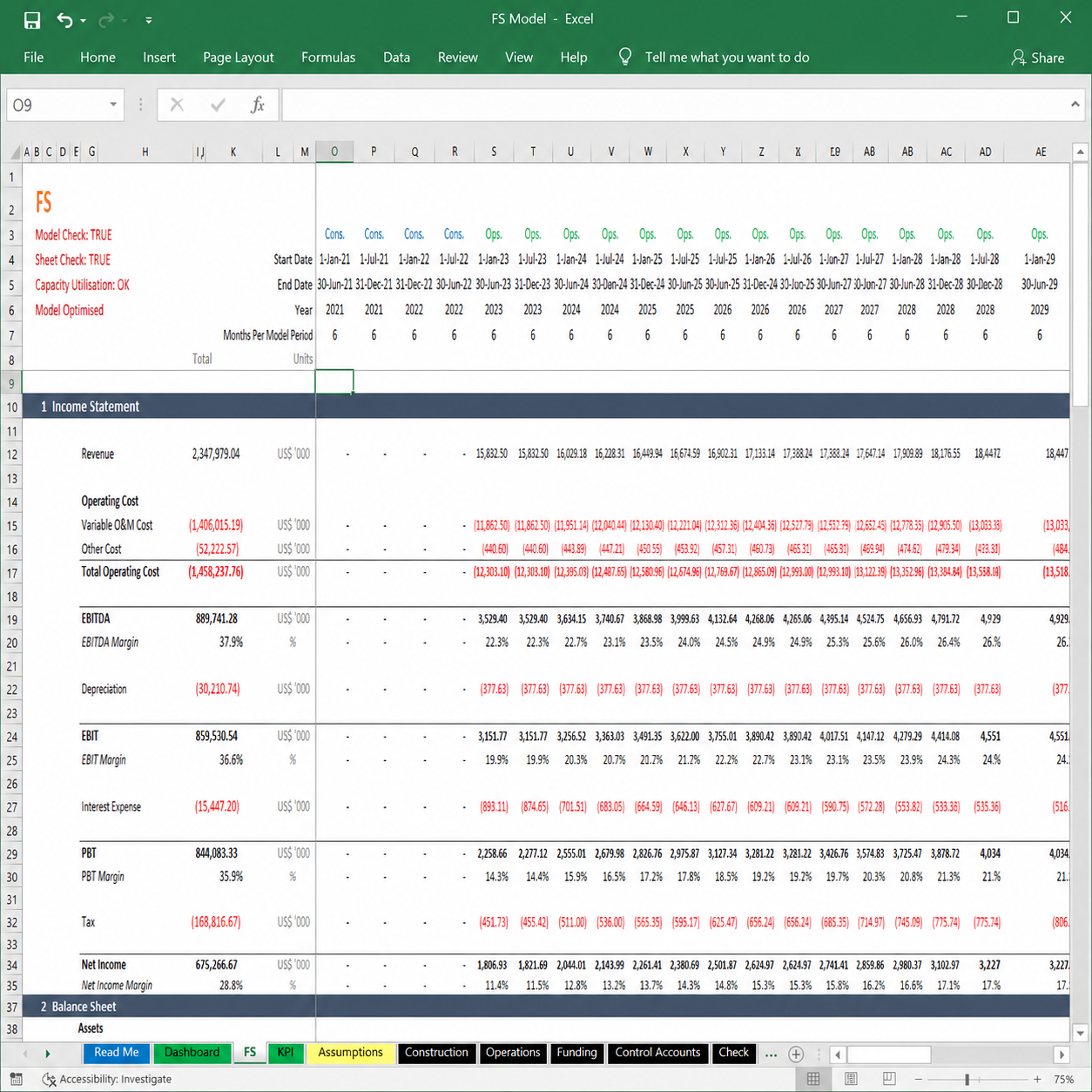Image resolution: width=1092 pixels, height=1092 pixels.
Task: Open the Data ribbon tab
Action: (396, 57)
